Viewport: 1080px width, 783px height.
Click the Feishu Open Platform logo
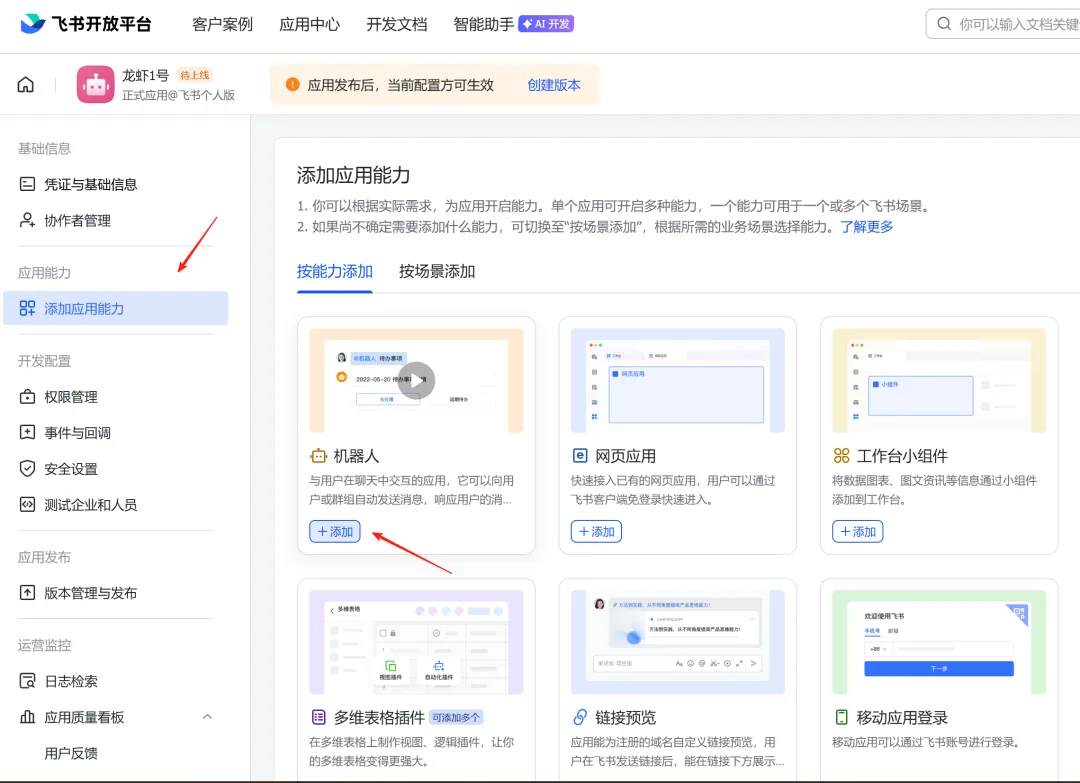click(x=86, y=24)
